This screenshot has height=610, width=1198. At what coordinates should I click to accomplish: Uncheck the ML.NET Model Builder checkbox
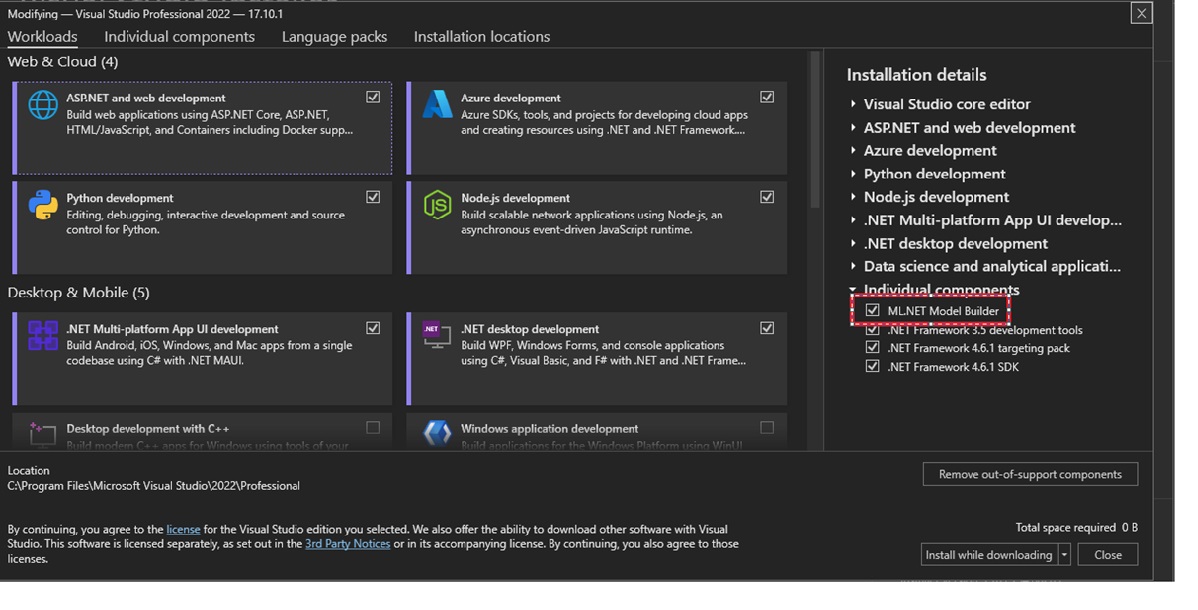click(873, 311)
